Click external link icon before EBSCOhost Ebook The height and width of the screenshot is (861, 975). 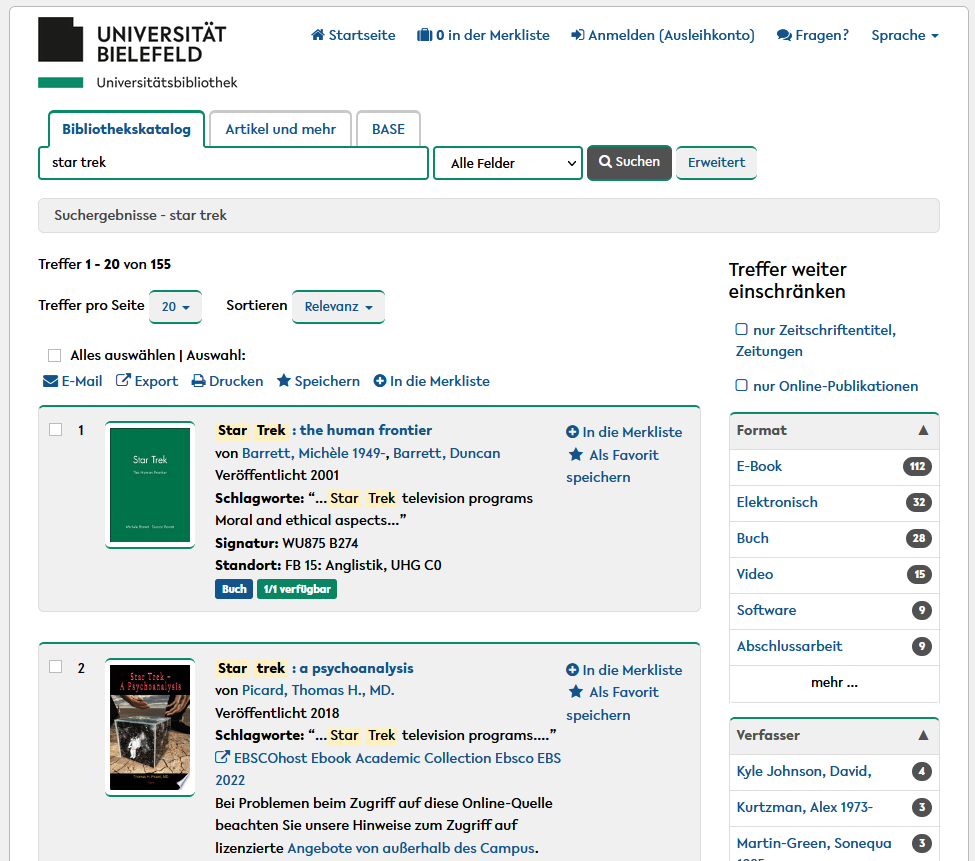click(x=222, y=757)
